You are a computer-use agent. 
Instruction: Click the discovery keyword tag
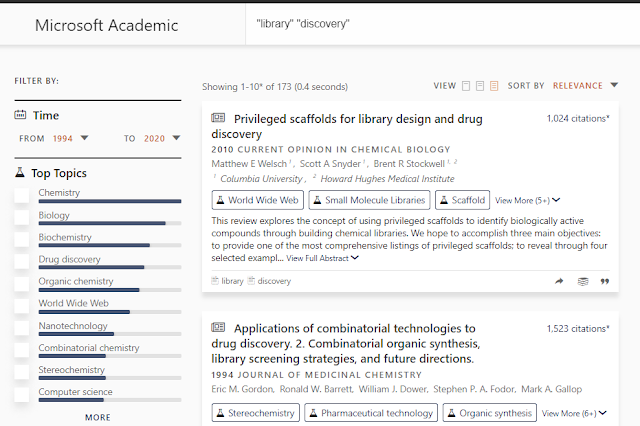click(269, 281)
